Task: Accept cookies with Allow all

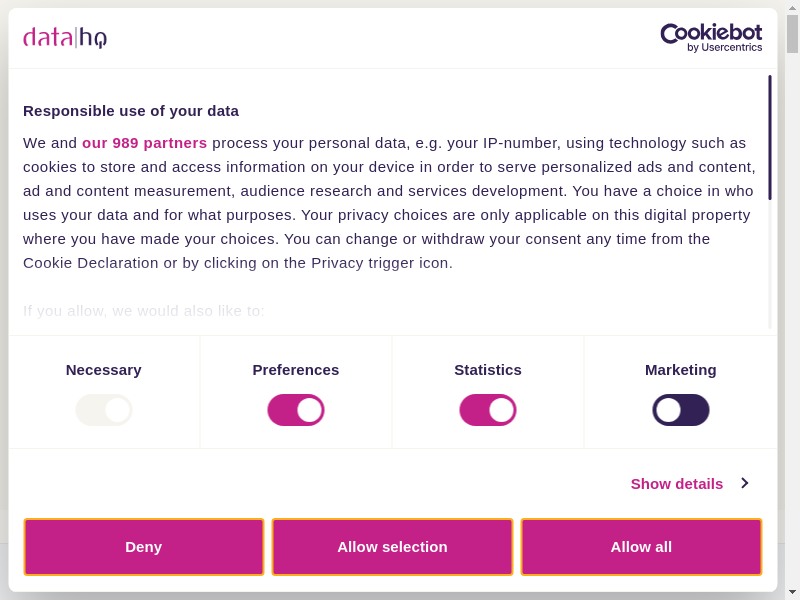Action: click(x=641, y=547)
